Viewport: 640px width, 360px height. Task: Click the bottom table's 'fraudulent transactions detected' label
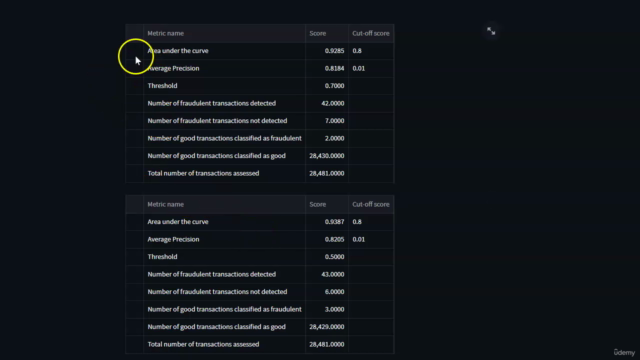point(211,274)
